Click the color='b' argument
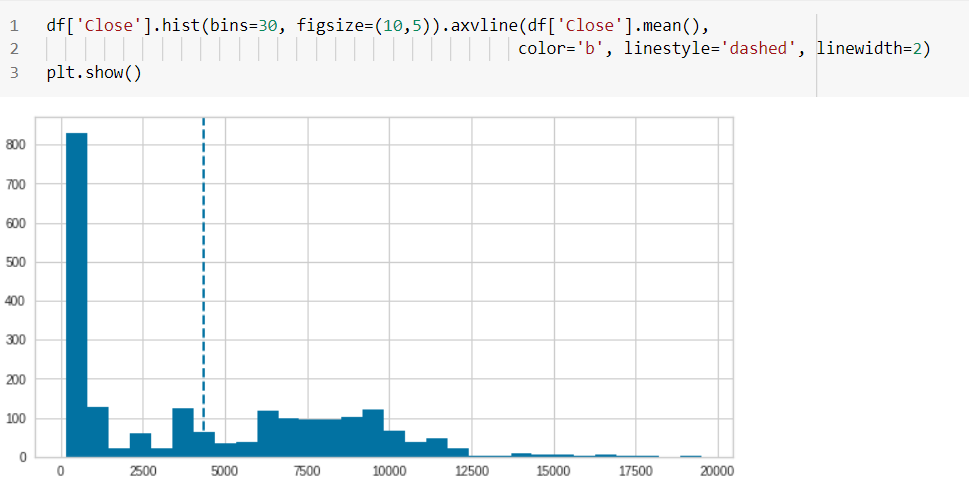 click(x=561, y=49)
